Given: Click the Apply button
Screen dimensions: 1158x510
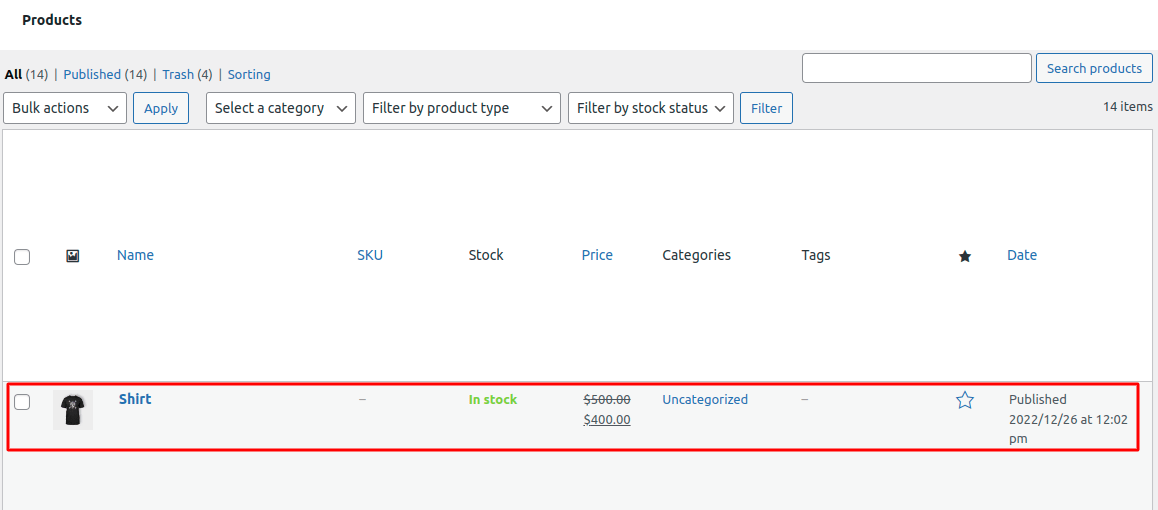Looking at the screenshot, I should tap(161, 108).
